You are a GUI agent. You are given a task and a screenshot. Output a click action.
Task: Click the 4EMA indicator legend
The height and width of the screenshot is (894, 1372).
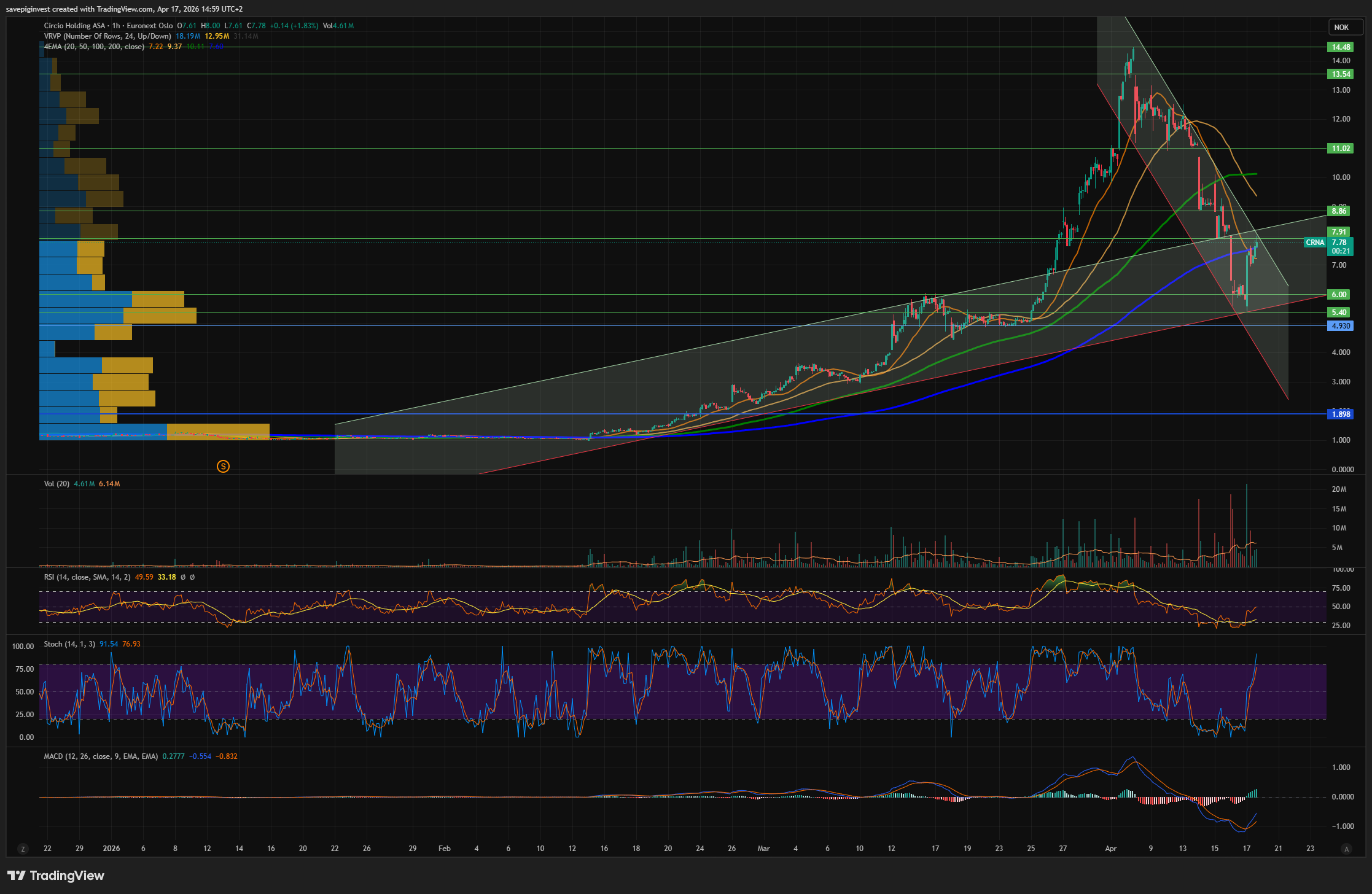93,47
